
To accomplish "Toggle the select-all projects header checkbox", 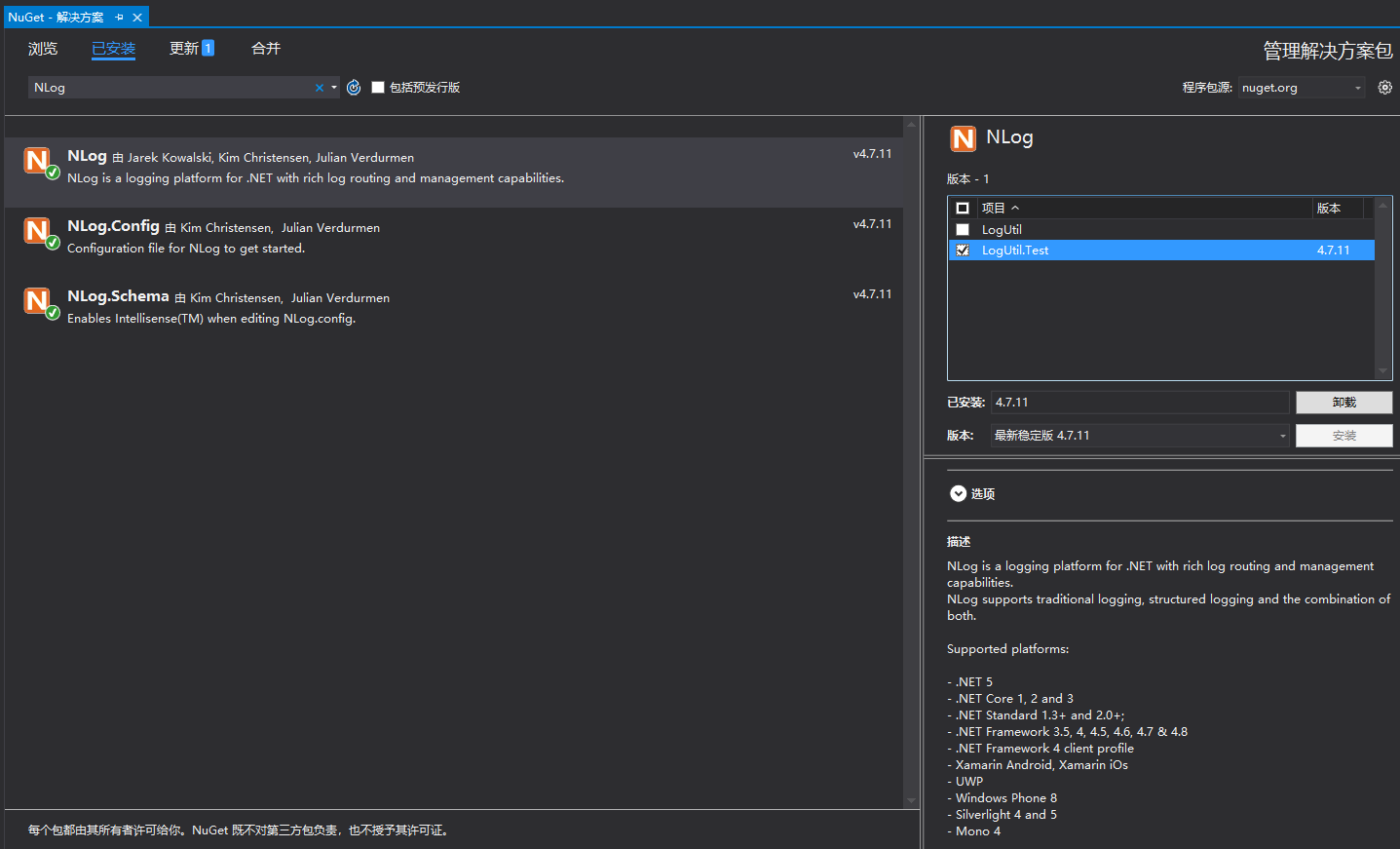I will [963, 208].
